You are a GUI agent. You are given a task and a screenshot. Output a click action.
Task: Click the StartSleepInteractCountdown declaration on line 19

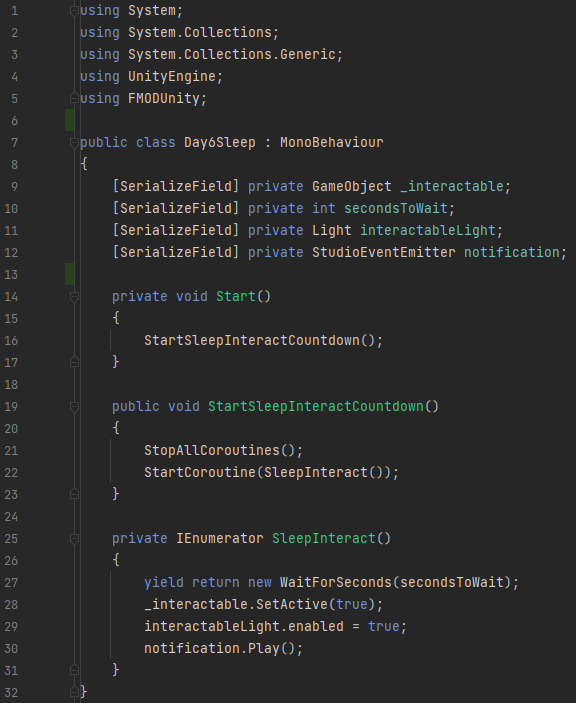[316, 406]
